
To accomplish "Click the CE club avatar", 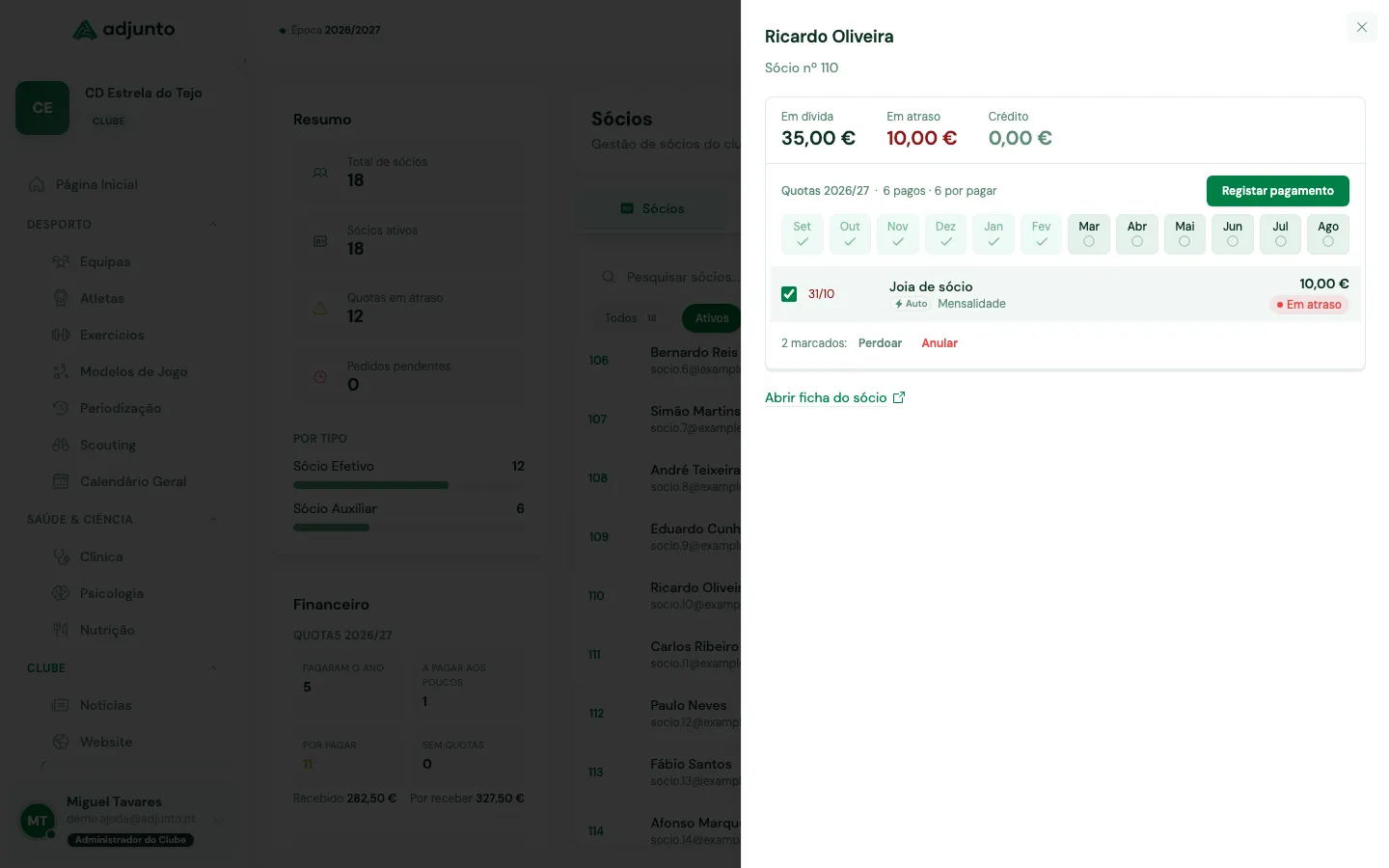I will pos(42,108).
